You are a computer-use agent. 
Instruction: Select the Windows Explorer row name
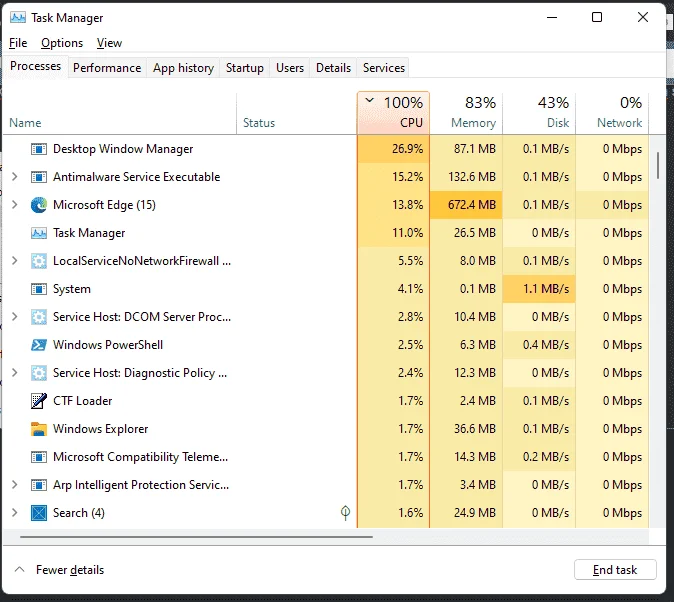pos(101,429)
